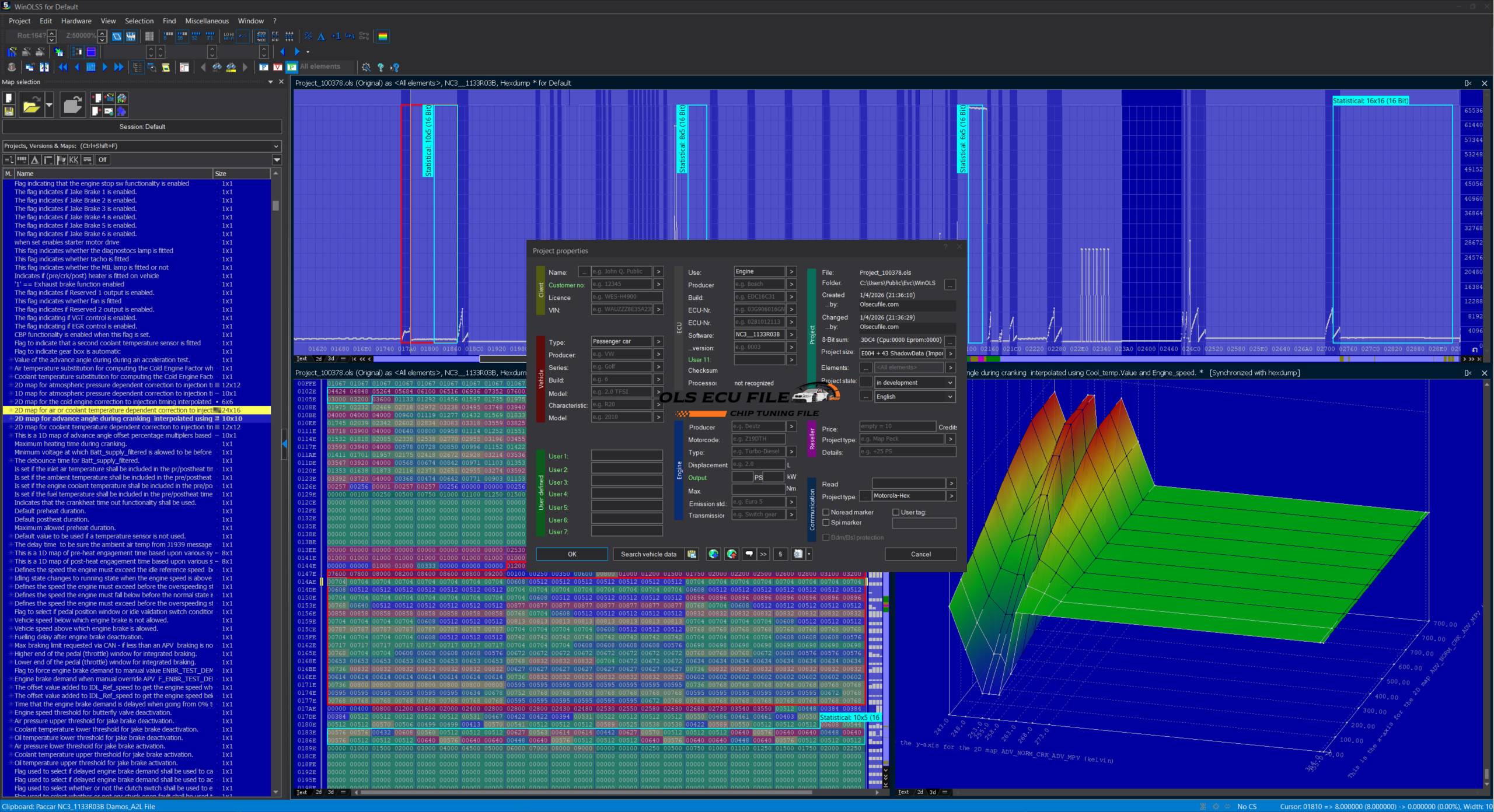This screenshot has height=812, width=1494.
Task: Click the blue puzzle piece plugin icon
Action: [121, 111]
